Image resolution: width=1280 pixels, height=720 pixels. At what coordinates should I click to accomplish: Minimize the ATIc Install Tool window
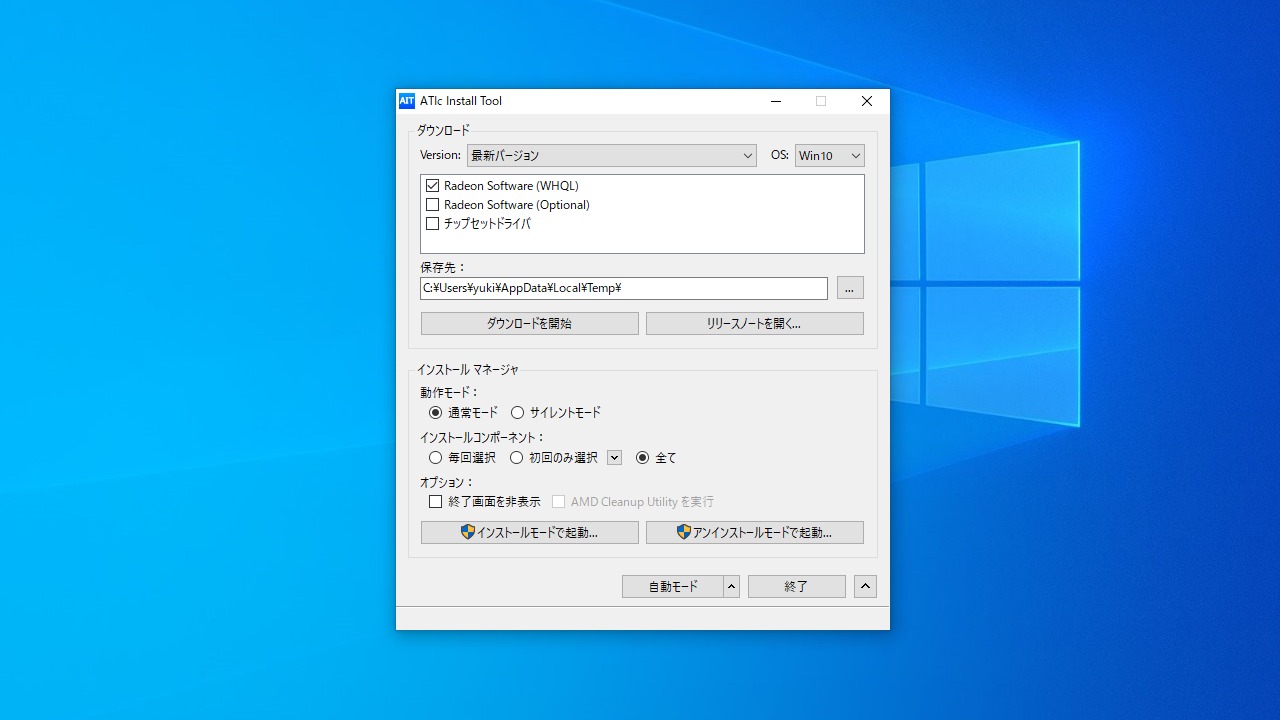click(x=776, y=101)
